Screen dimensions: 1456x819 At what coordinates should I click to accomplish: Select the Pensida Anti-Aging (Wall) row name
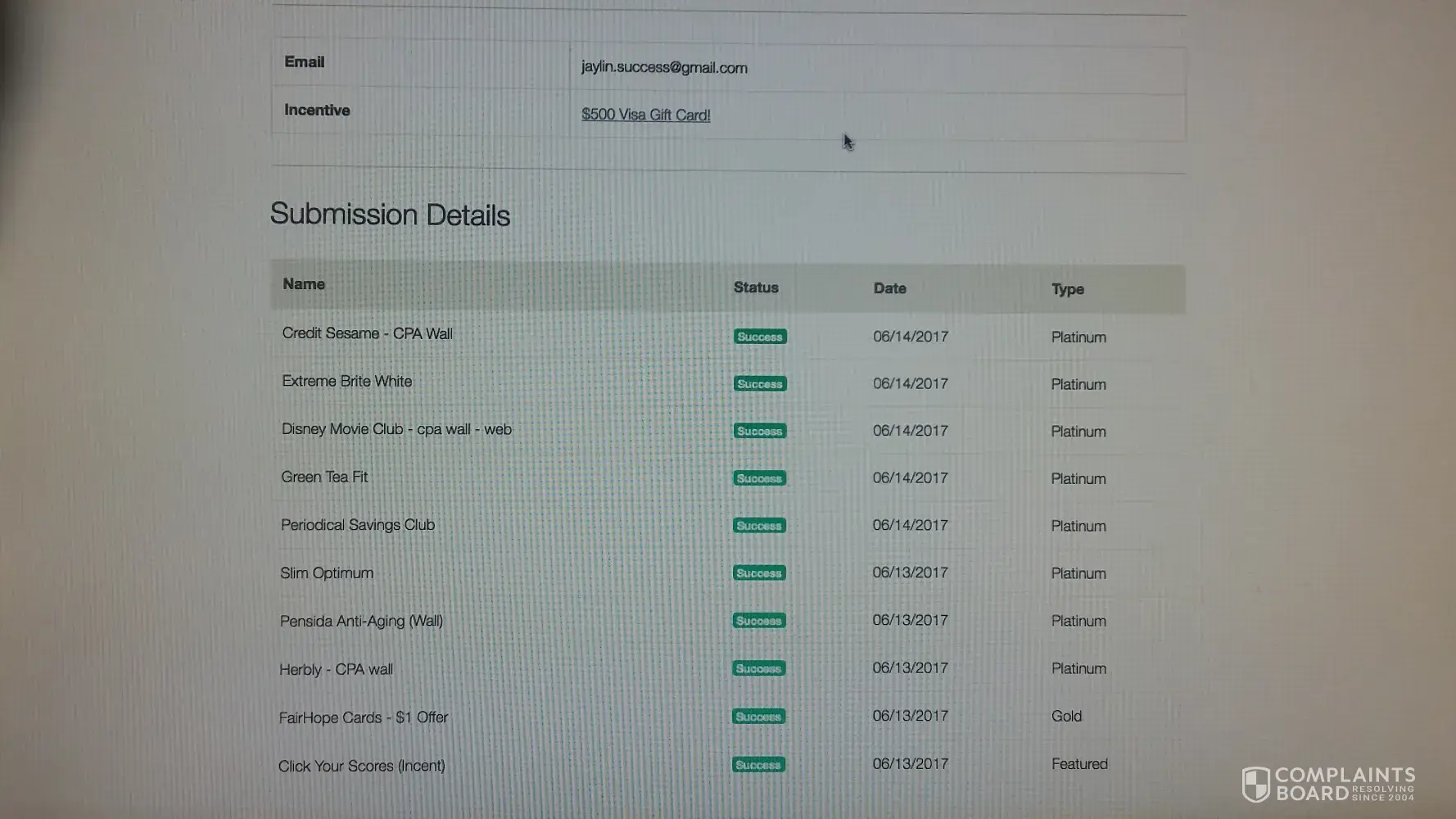[361, 621]
